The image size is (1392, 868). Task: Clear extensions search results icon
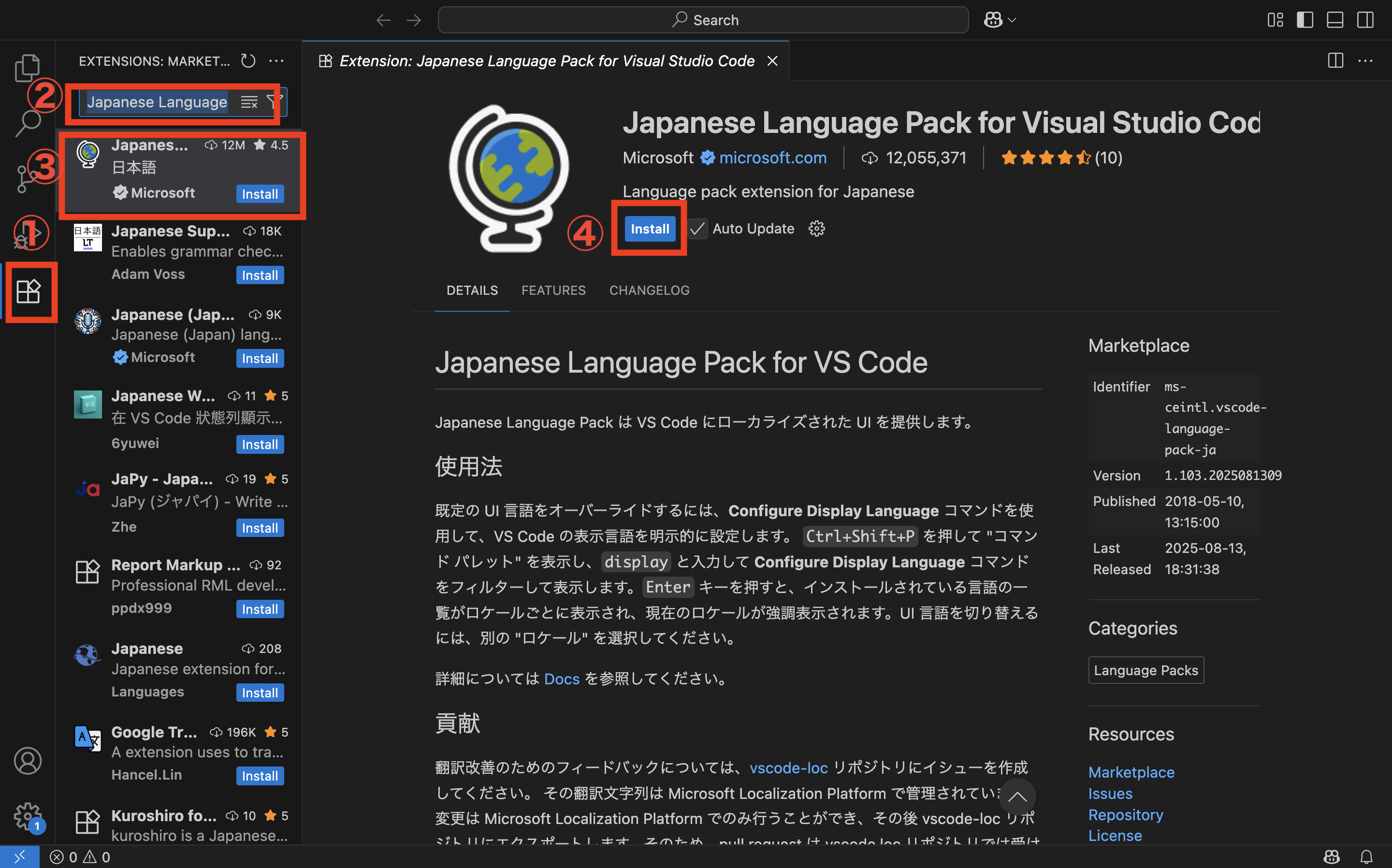coord(248,102)
